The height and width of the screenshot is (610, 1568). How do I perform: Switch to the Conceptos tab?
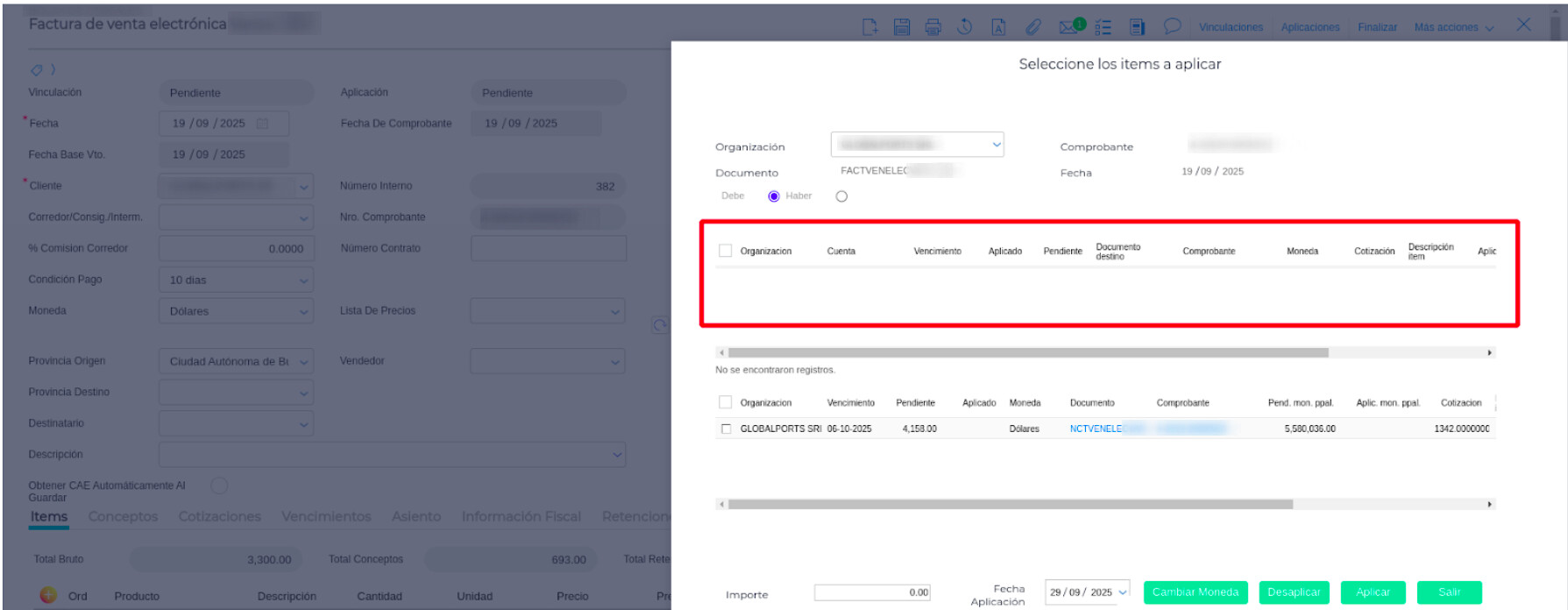point(123,517)
